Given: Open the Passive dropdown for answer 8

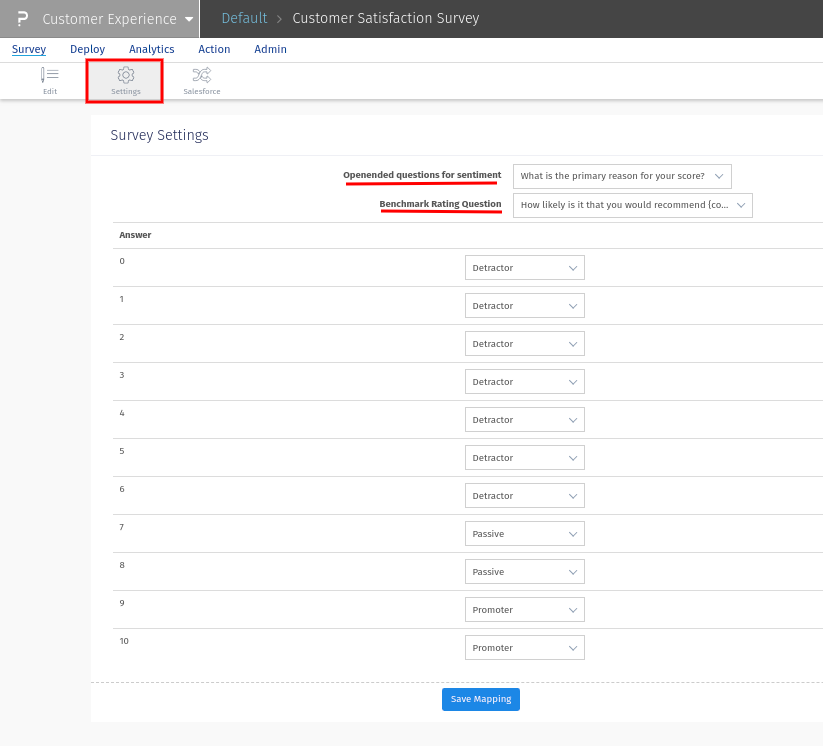Looking at the screenshot, I should coord(524,571).
